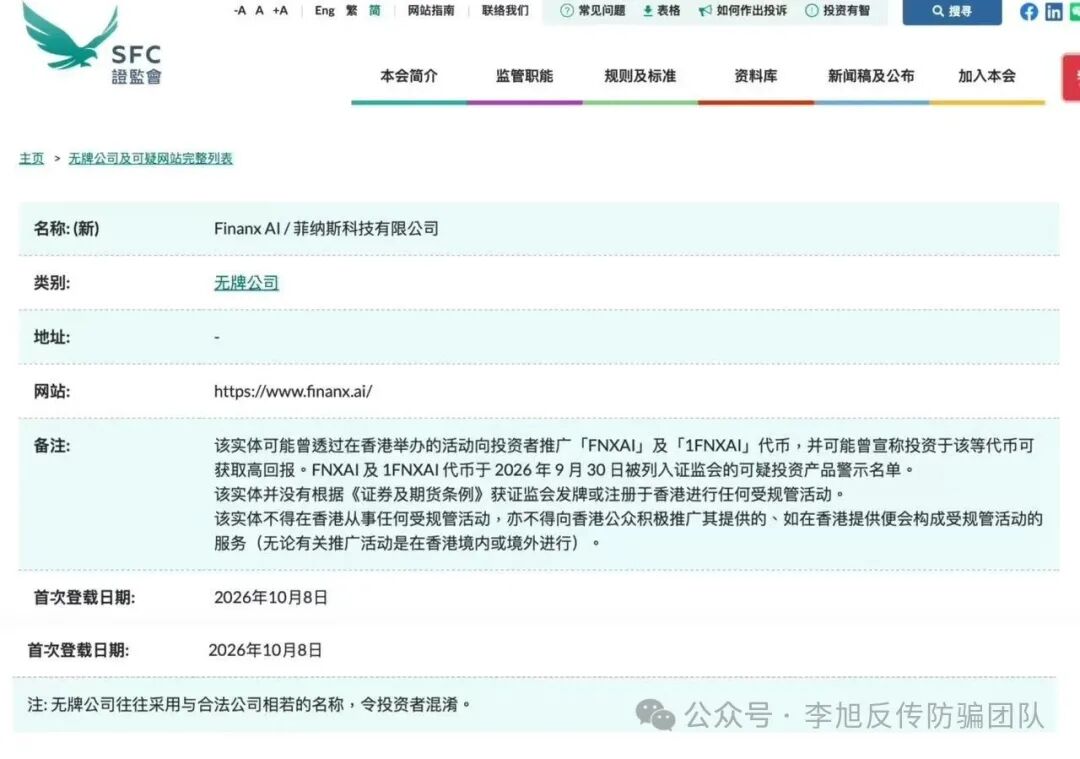The image size is (1080, 759).
Task: Open 如何作出投诉 complaint link
Action: [x=742, y=10]
